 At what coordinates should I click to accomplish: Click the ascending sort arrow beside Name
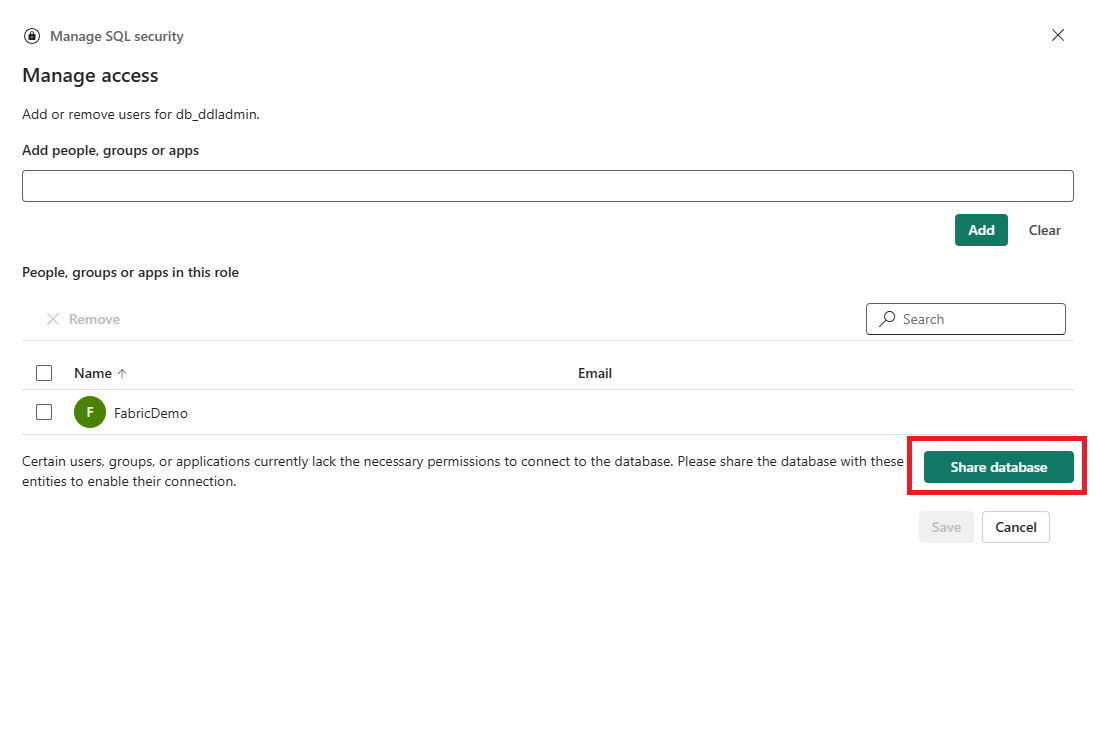(122, 372)
